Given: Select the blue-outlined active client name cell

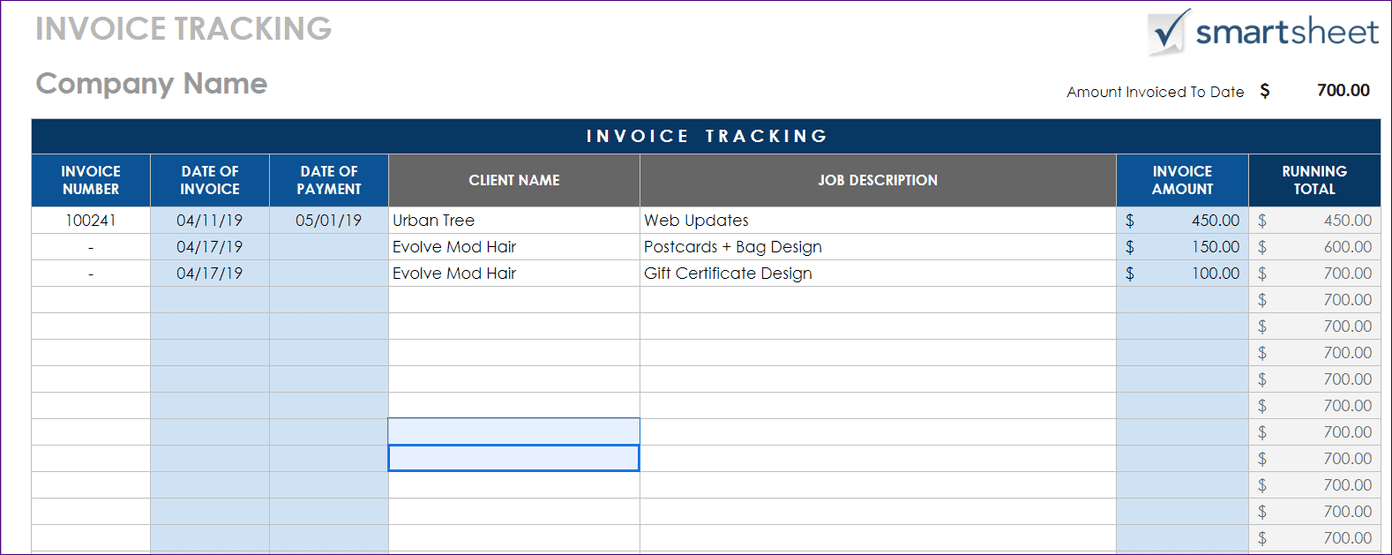Looking at the screenshot, I should pyautogui.click(x=514, y=458).
